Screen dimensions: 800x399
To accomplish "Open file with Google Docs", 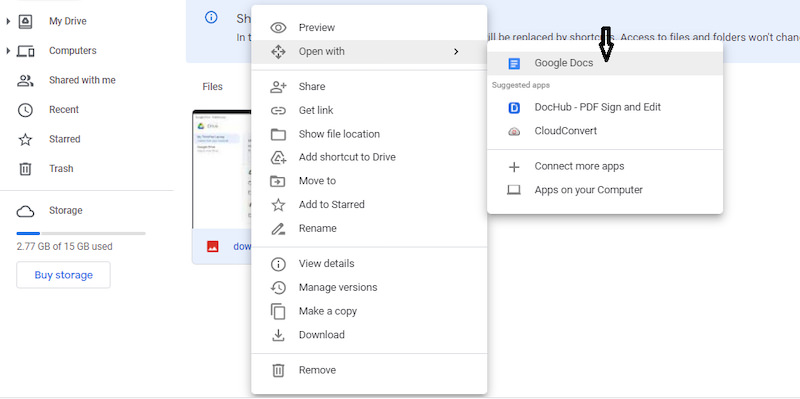I will (605, 63).
